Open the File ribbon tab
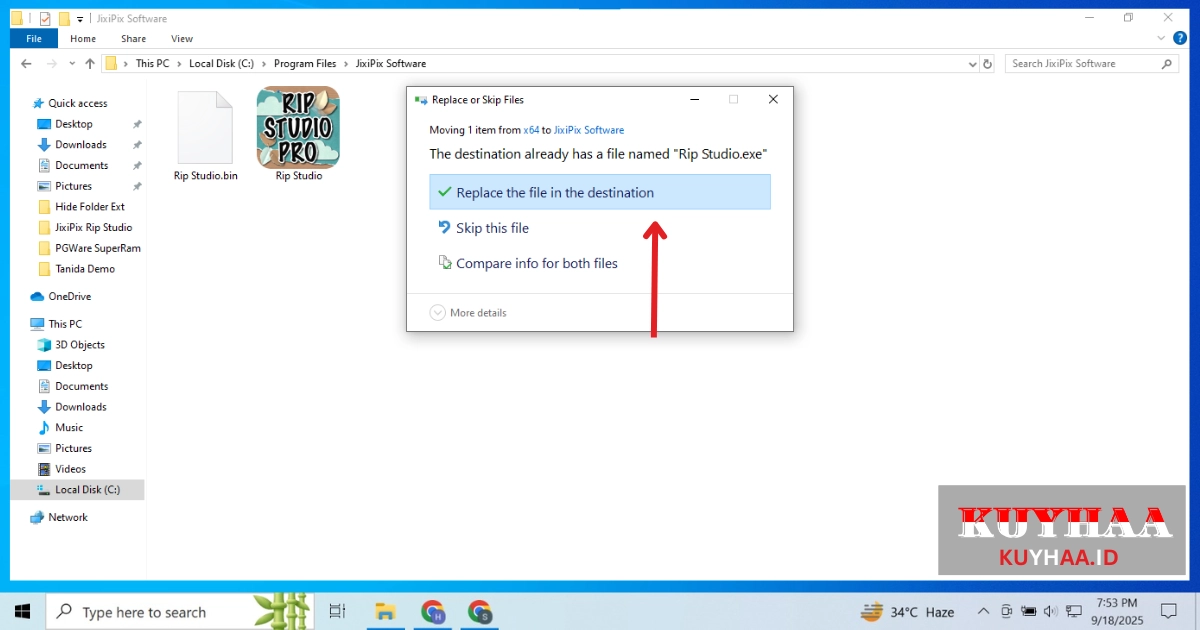The width and height of the screenshot is (1200, 630). tap(34, 39)
